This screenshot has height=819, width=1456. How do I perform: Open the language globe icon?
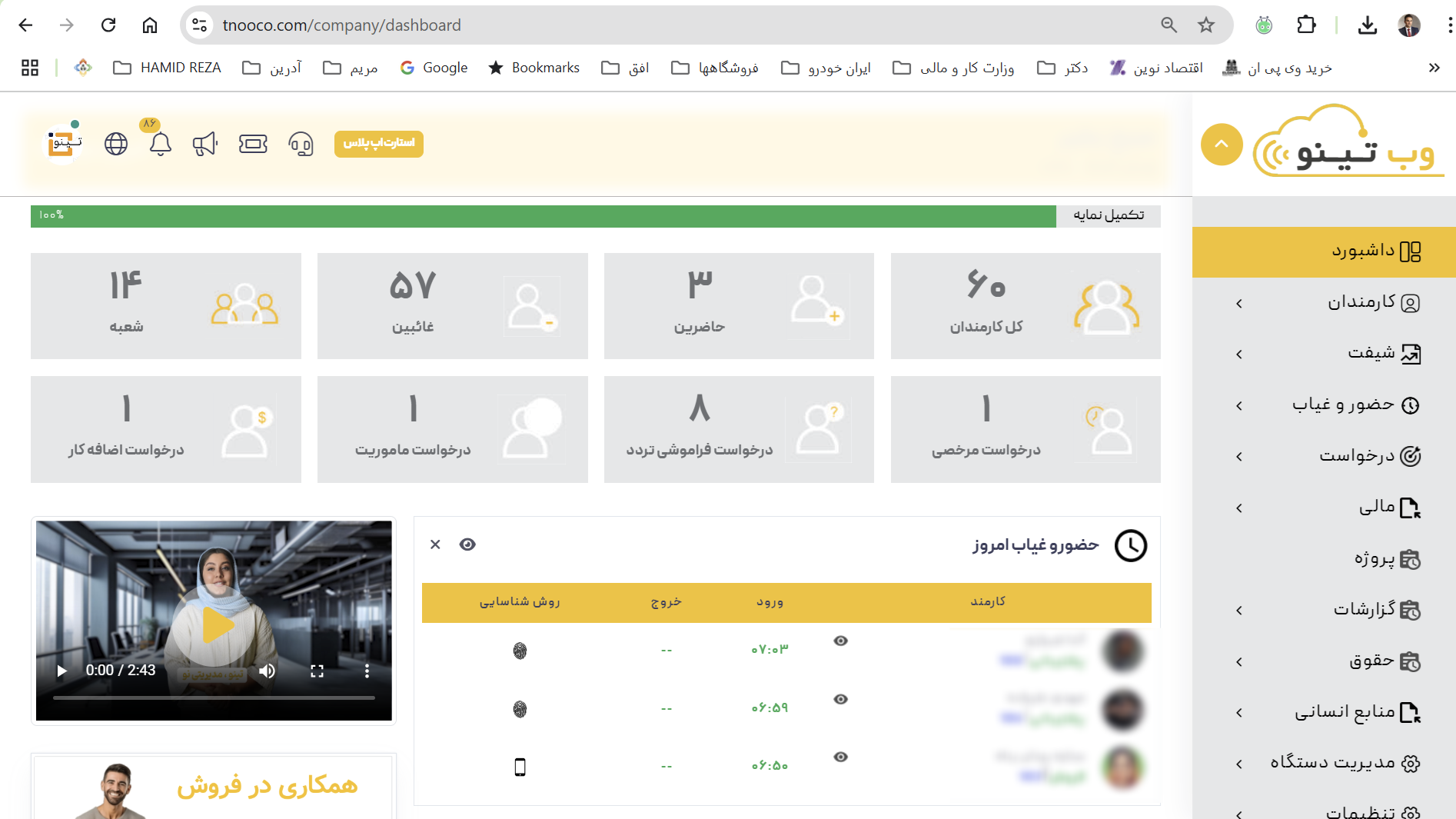116,144
